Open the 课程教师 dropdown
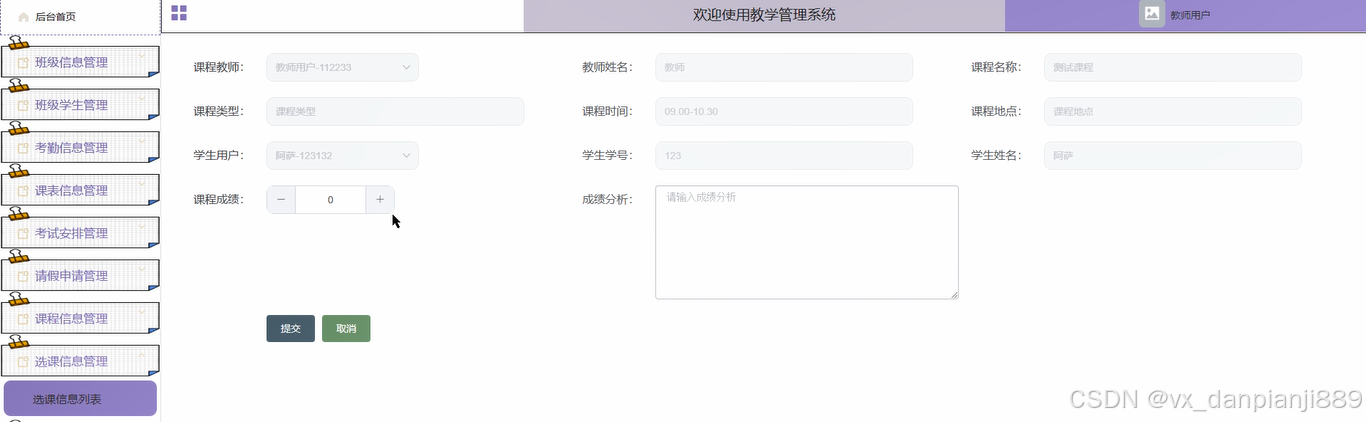Viewport: 1366px width, 422px height. [342, 67]
